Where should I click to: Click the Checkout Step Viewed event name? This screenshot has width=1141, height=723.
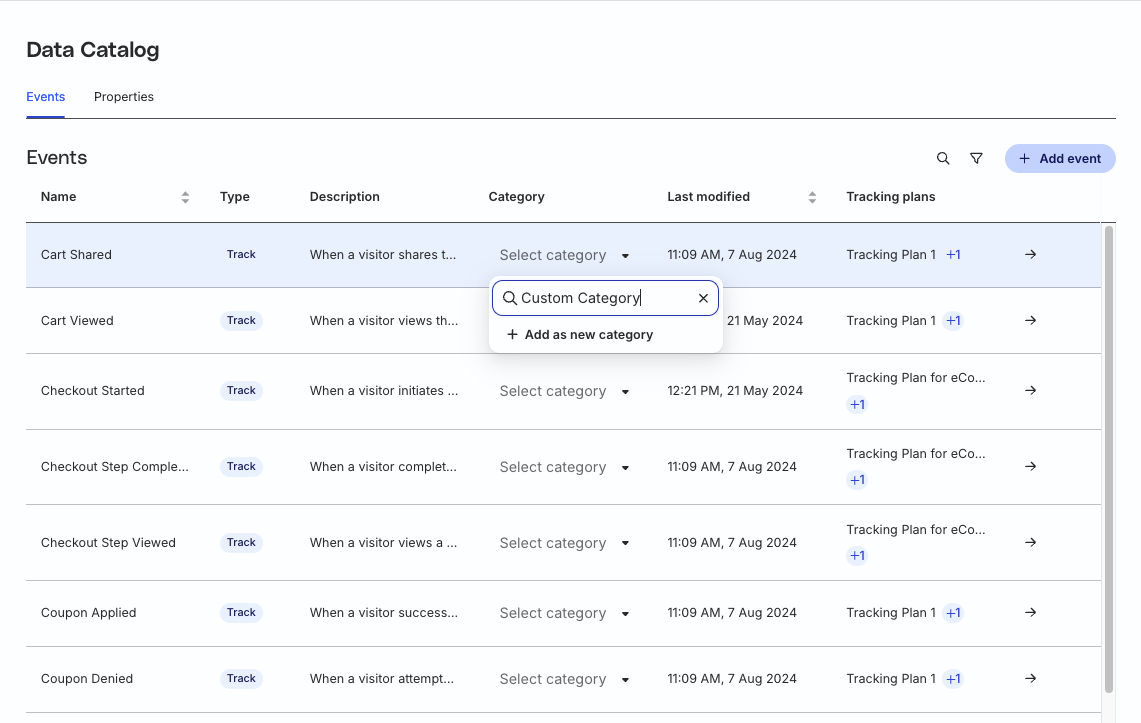[108, 543]
